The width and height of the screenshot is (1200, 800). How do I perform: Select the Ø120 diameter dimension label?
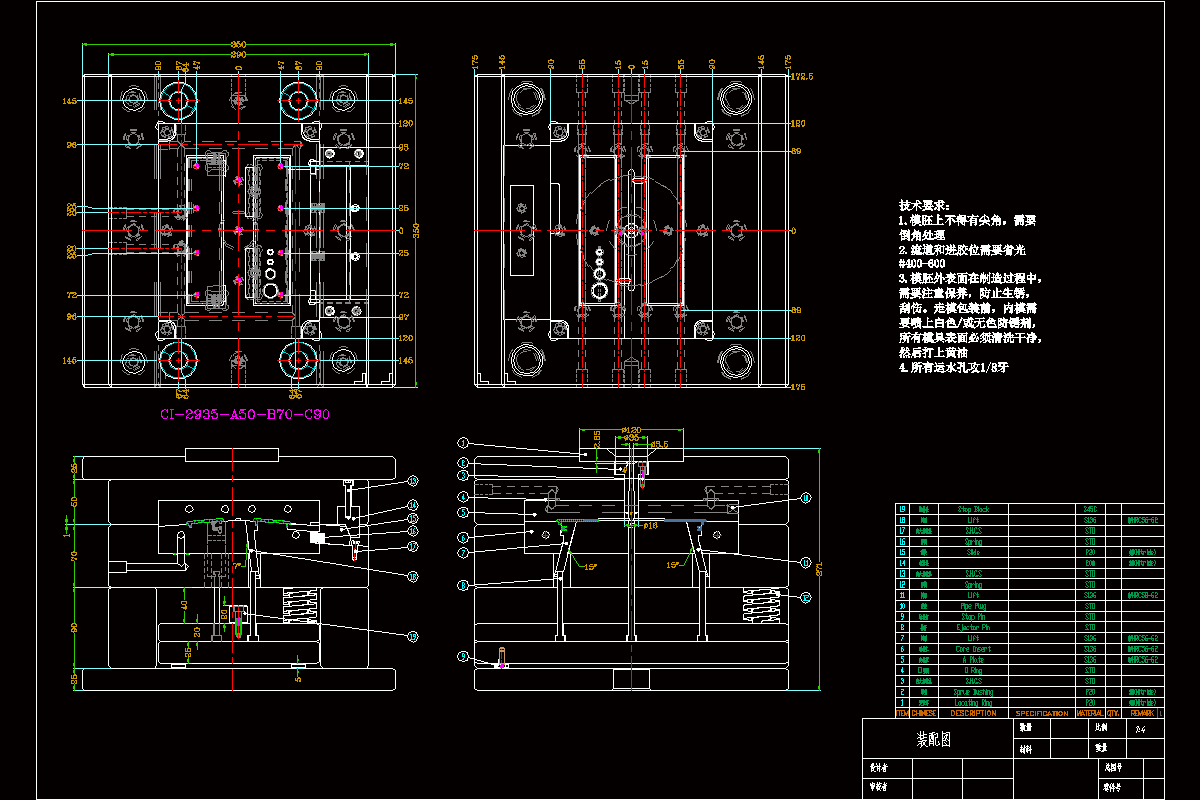pos(633,432)
